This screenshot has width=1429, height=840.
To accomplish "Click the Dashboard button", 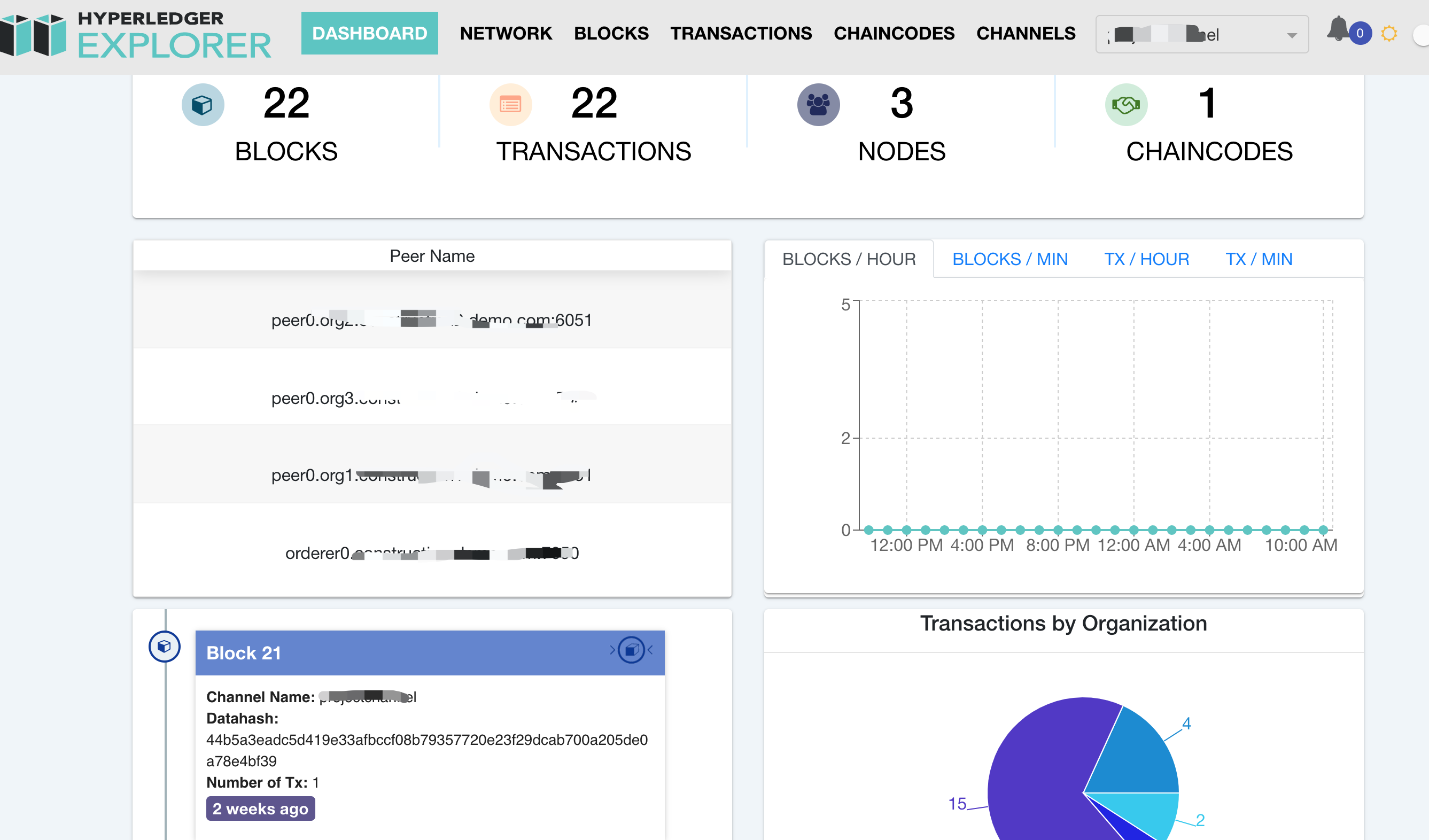I will click(x=369, y=34).
